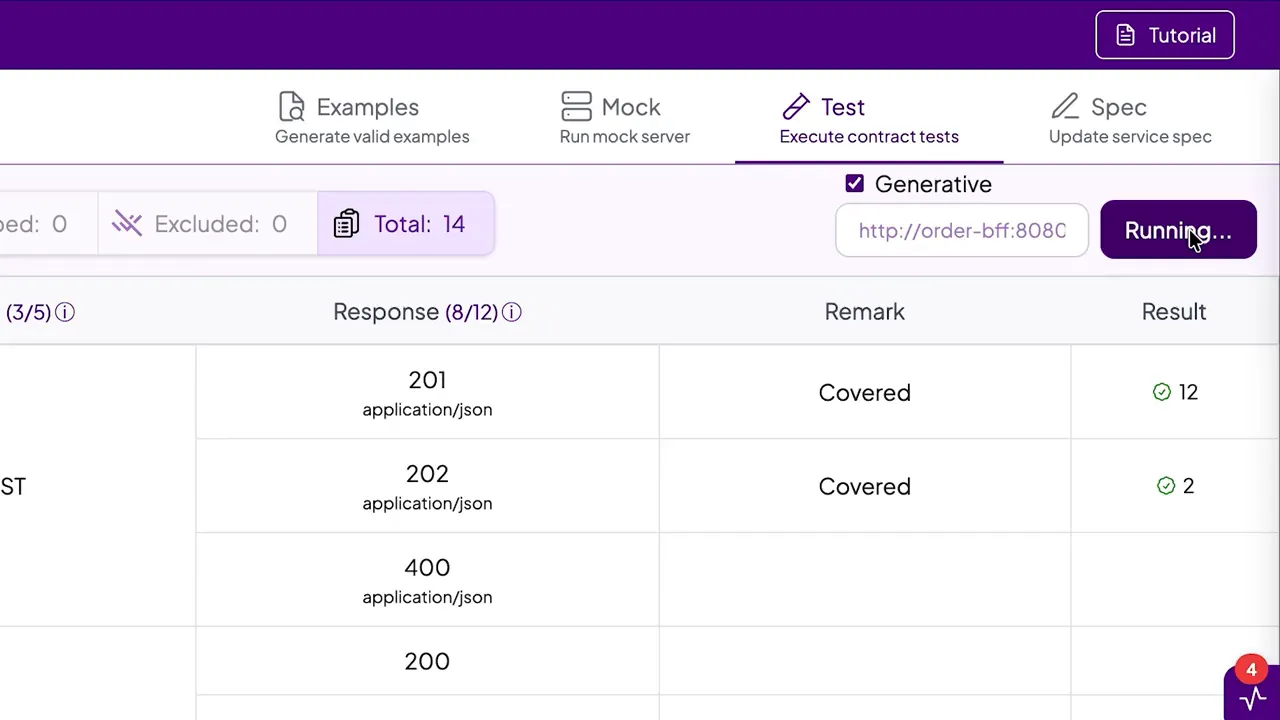
Task: Select the 201 application/json response row
Action: tap(427, 392)
